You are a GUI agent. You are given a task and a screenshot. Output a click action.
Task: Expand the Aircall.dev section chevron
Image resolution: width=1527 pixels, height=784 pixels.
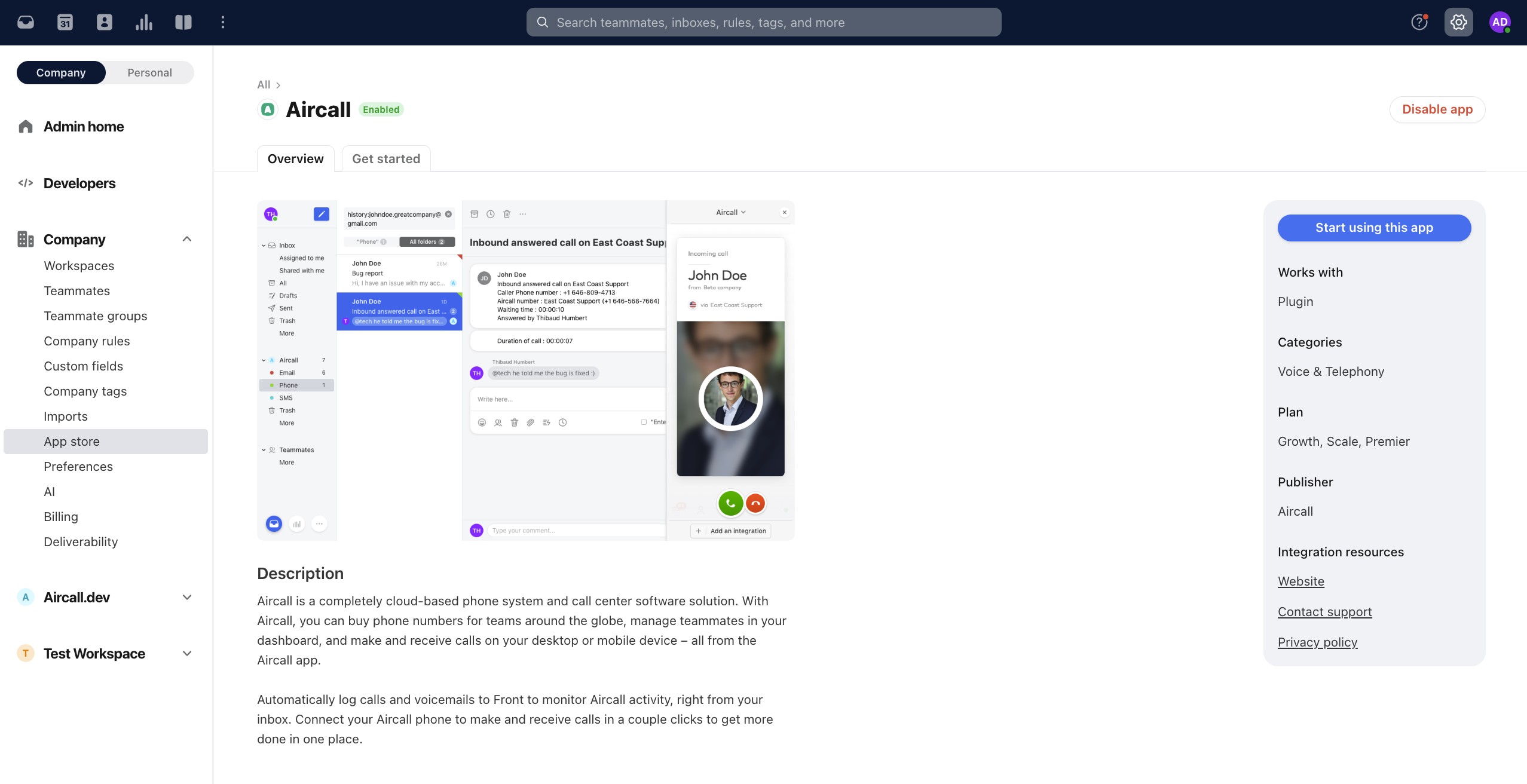[x=187, y=597]
